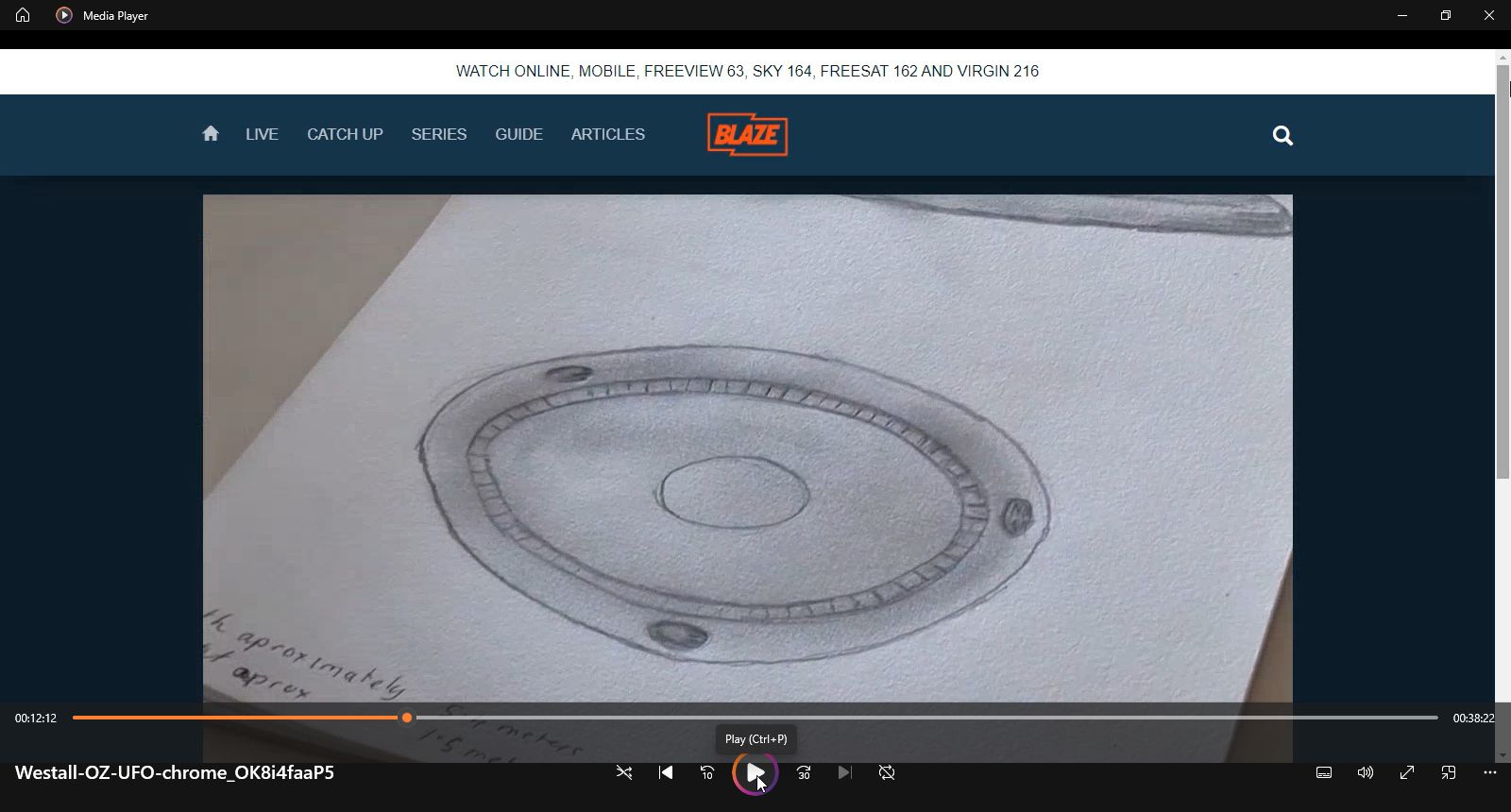Skip back 10 seconds

[x=707, y=772]
